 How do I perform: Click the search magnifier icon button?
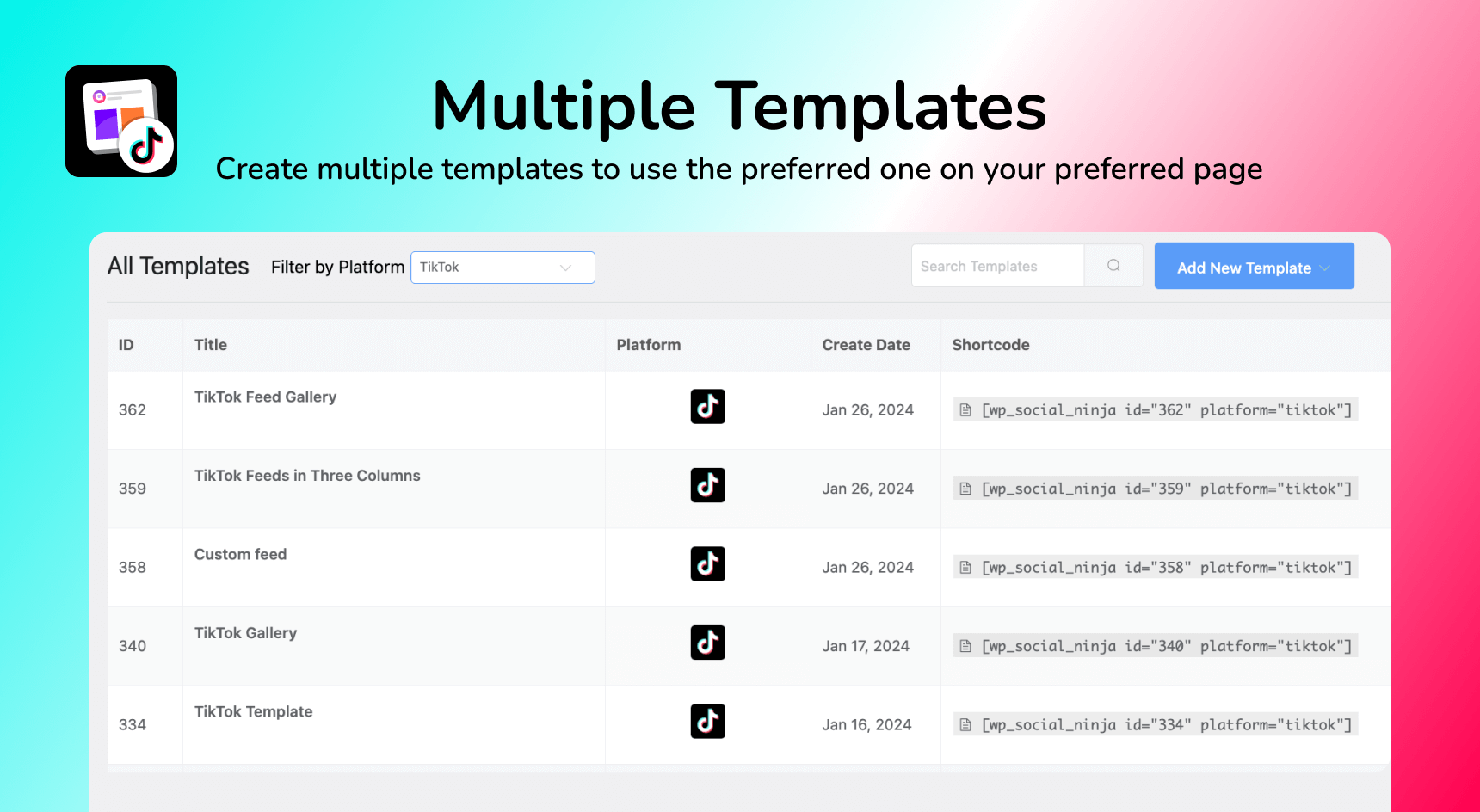(x=1113, y=266)
